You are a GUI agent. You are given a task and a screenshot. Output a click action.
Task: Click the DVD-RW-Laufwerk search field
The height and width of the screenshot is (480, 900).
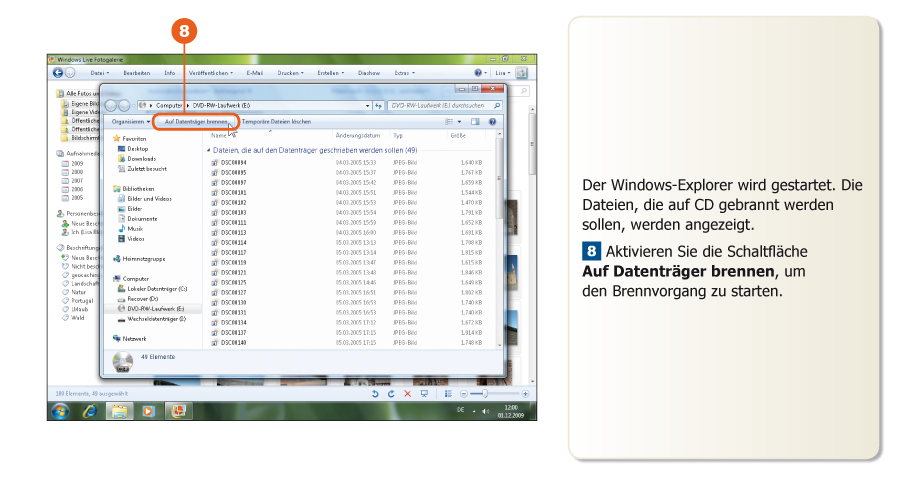click(438, 105)
